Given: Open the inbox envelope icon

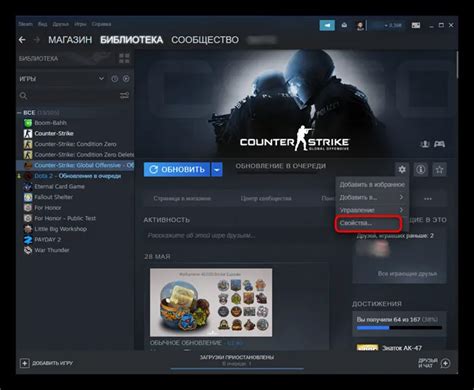Looking at the screenshot, I should (x=344, y=25).
